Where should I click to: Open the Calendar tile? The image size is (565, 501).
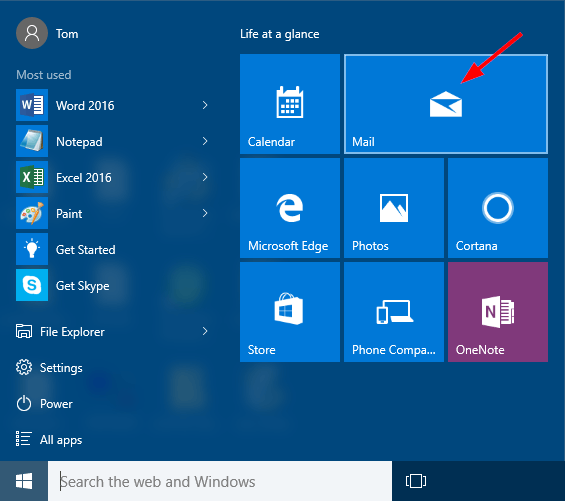[290, 104]
